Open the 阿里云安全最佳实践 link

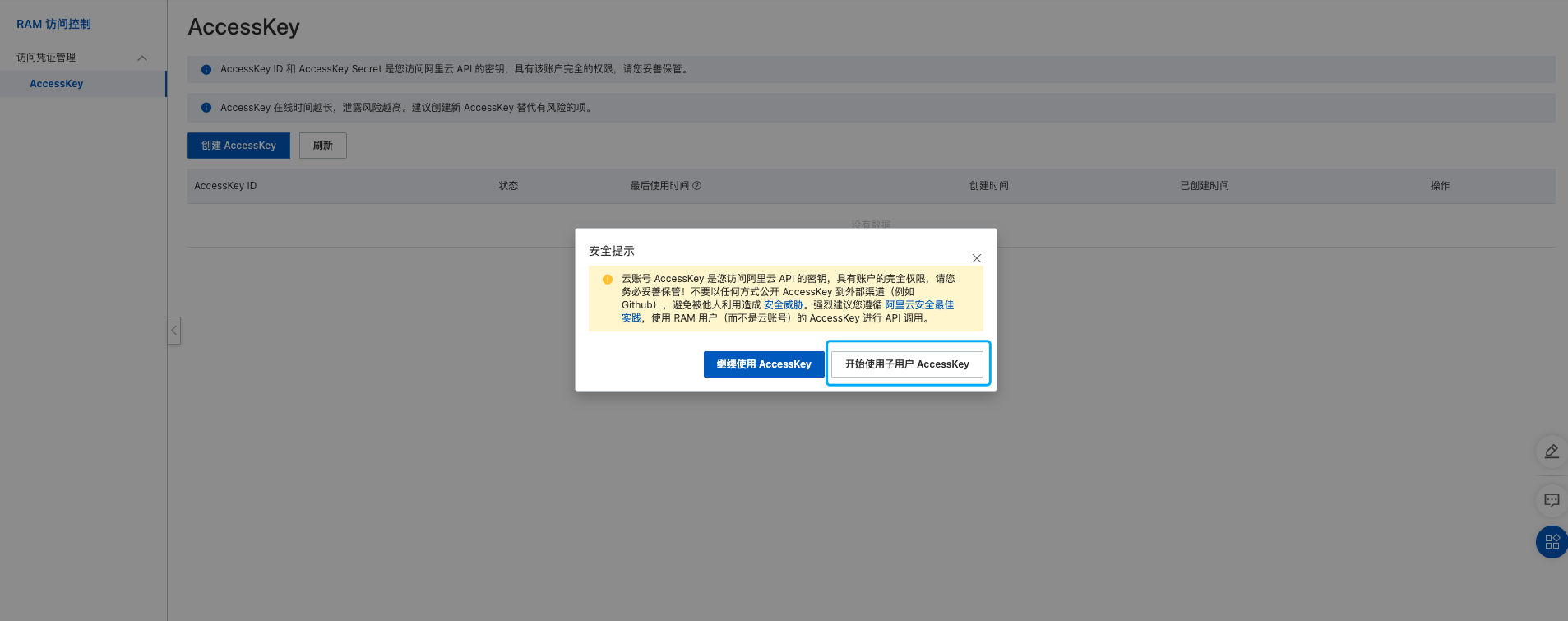(x=919, y=305)
